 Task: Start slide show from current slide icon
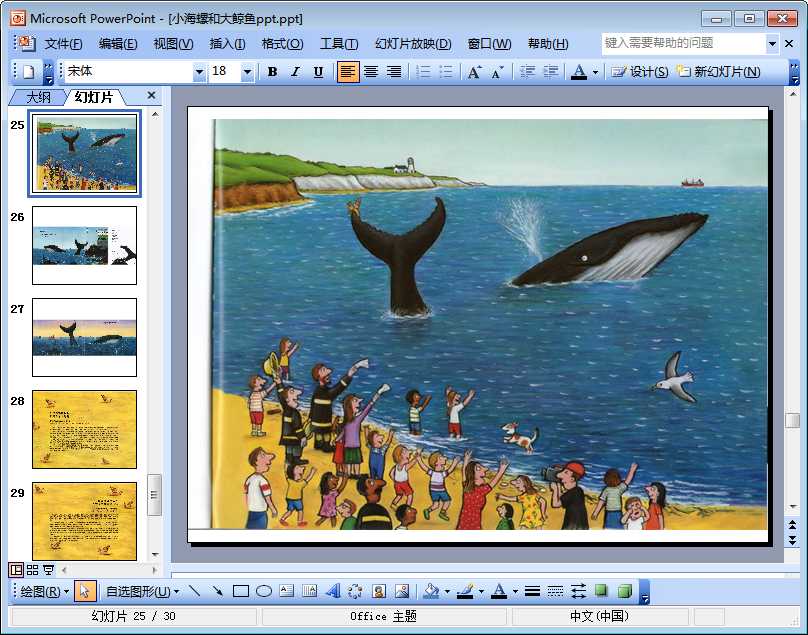click(x=48, y=570)
